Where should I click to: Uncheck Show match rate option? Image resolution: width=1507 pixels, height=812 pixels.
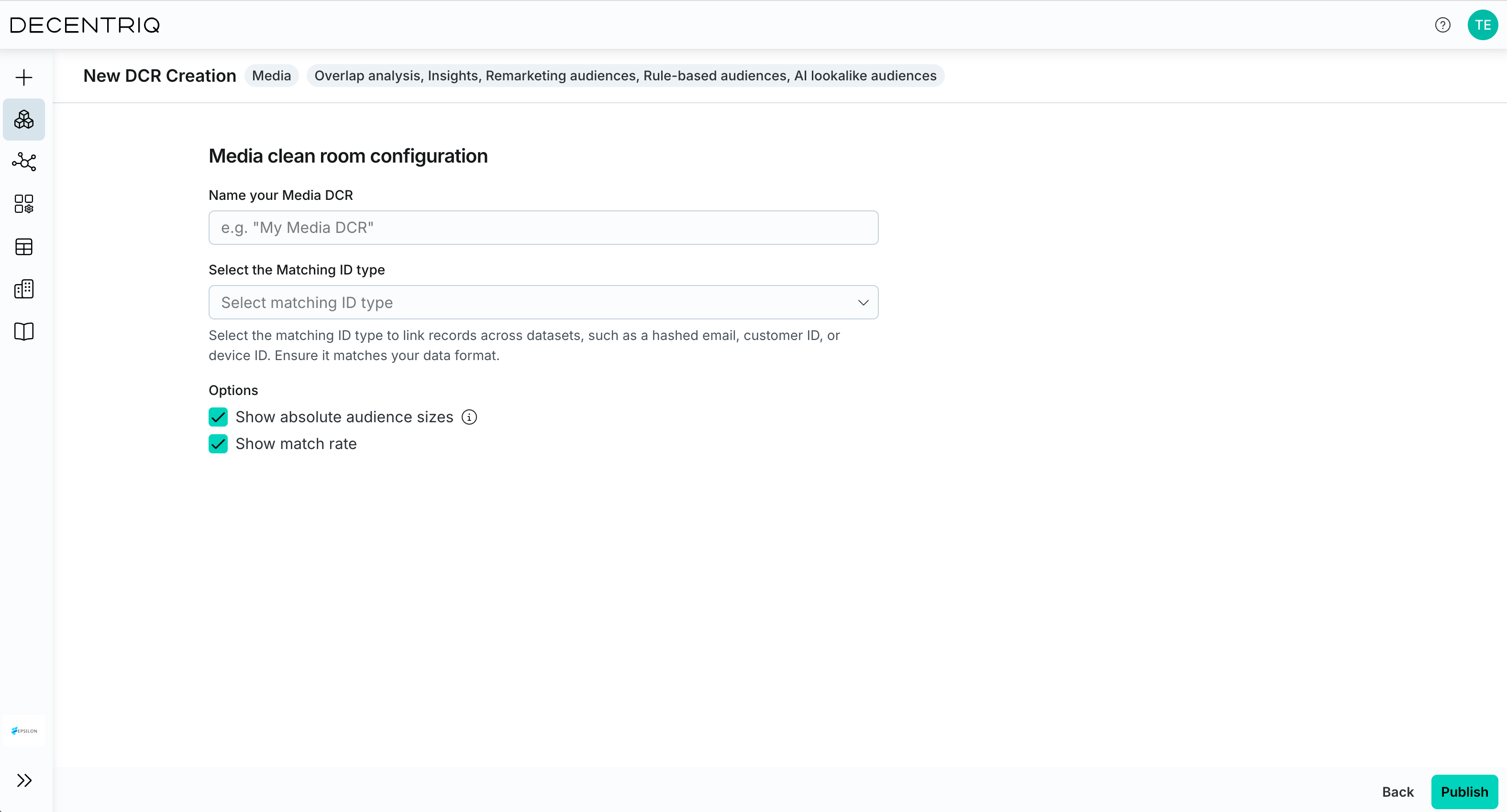218,444
